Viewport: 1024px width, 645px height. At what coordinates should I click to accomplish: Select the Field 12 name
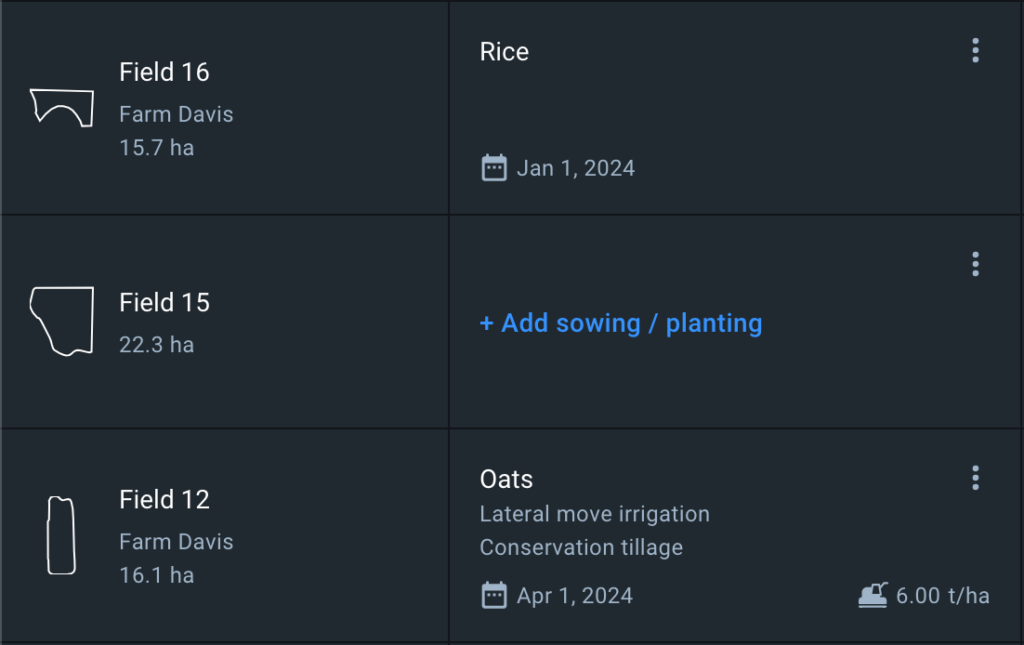pos(164,500)
